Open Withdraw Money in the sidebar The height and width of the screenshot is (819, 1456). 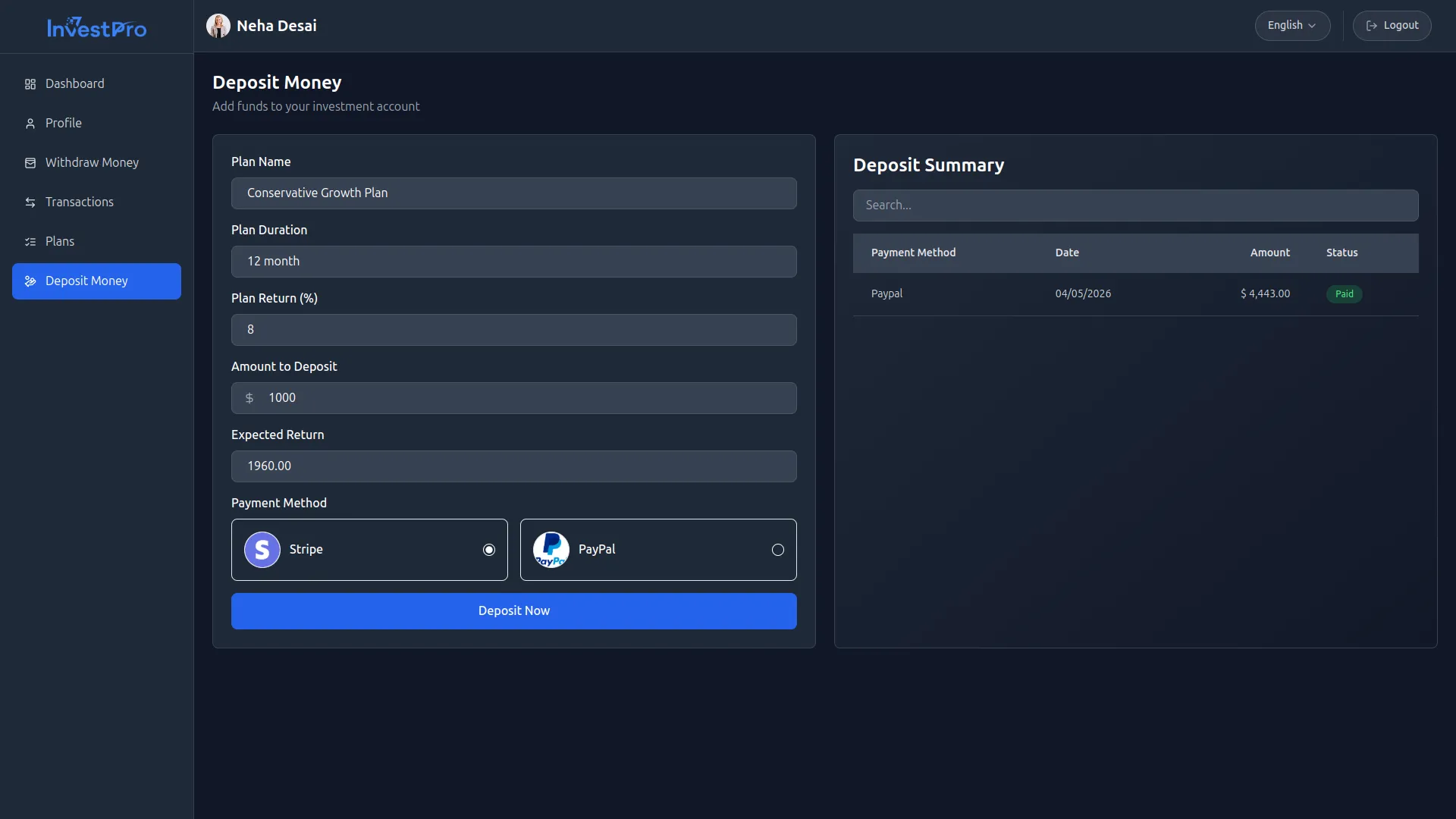point(96,163)
